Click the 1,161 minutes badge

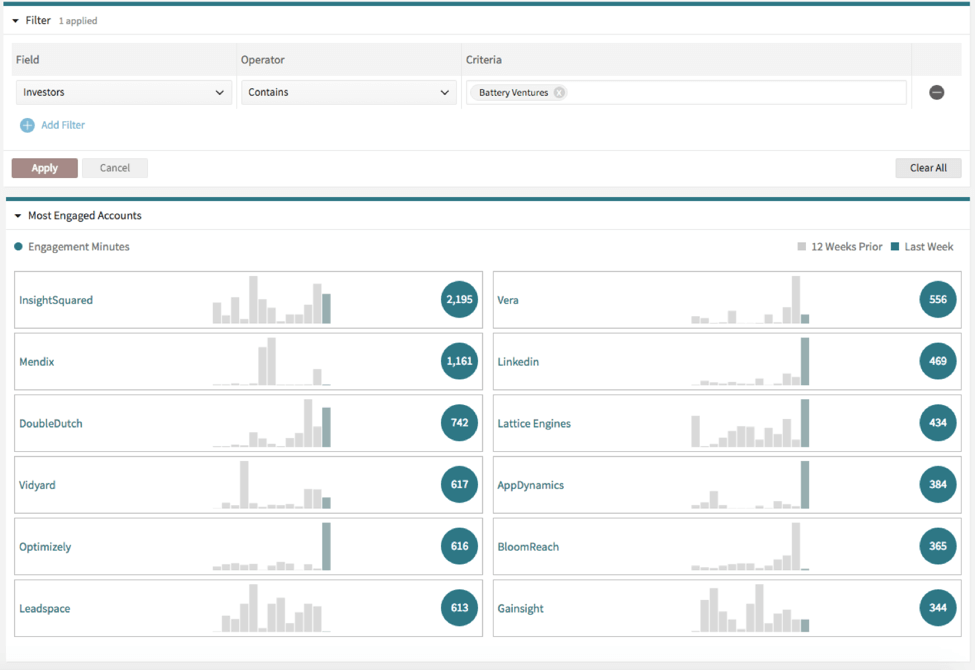click(x=460, y=361)
